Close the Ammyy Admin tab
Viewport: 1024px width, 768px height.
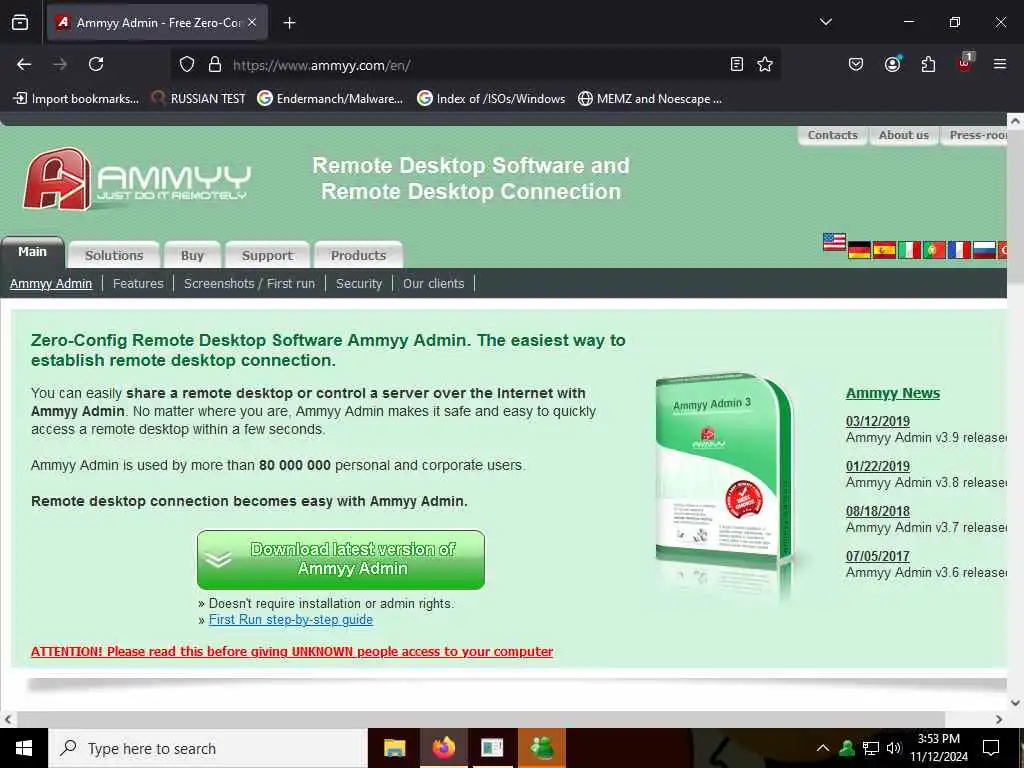(252, 22)
